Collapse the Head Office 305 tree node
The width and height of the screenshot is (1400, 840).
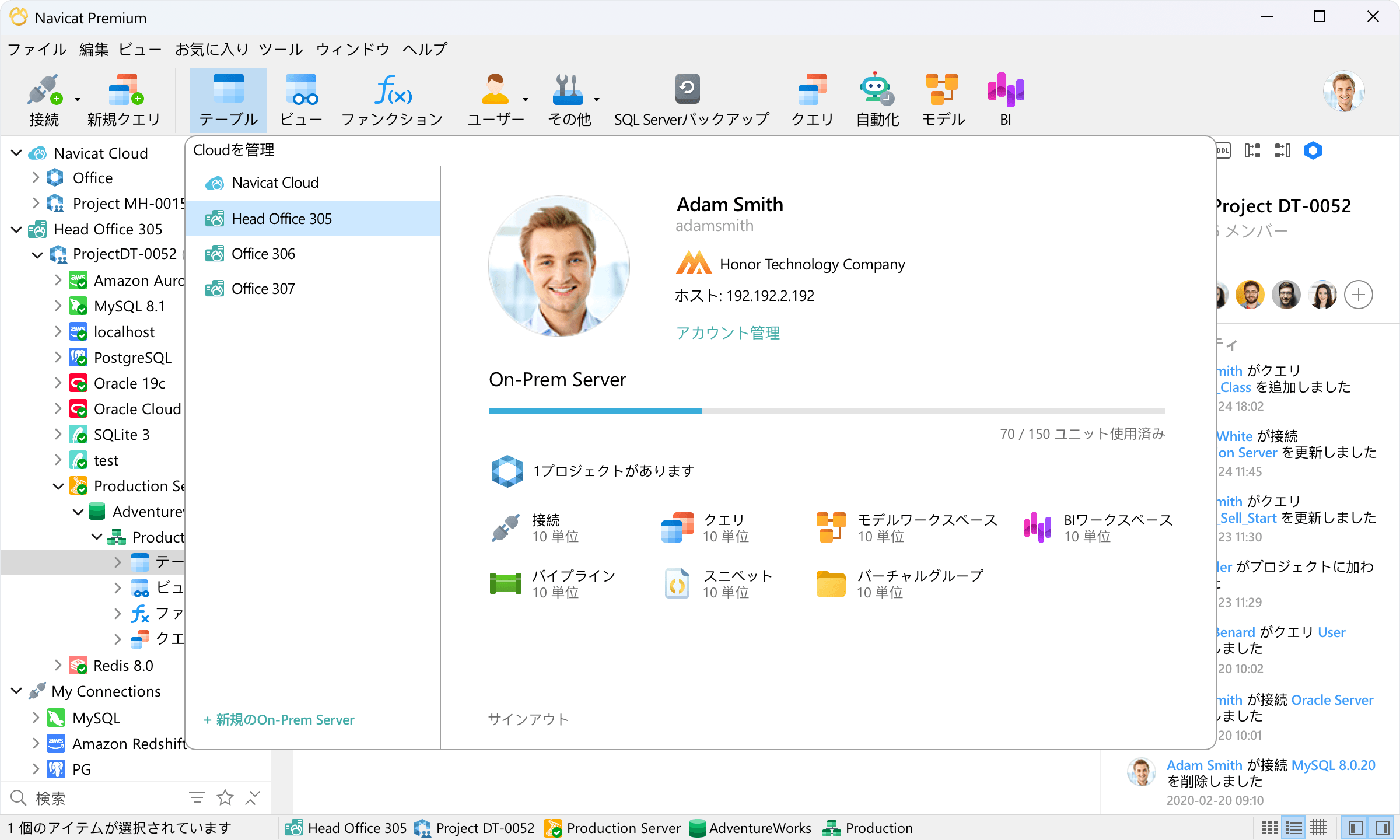[16, 229]
